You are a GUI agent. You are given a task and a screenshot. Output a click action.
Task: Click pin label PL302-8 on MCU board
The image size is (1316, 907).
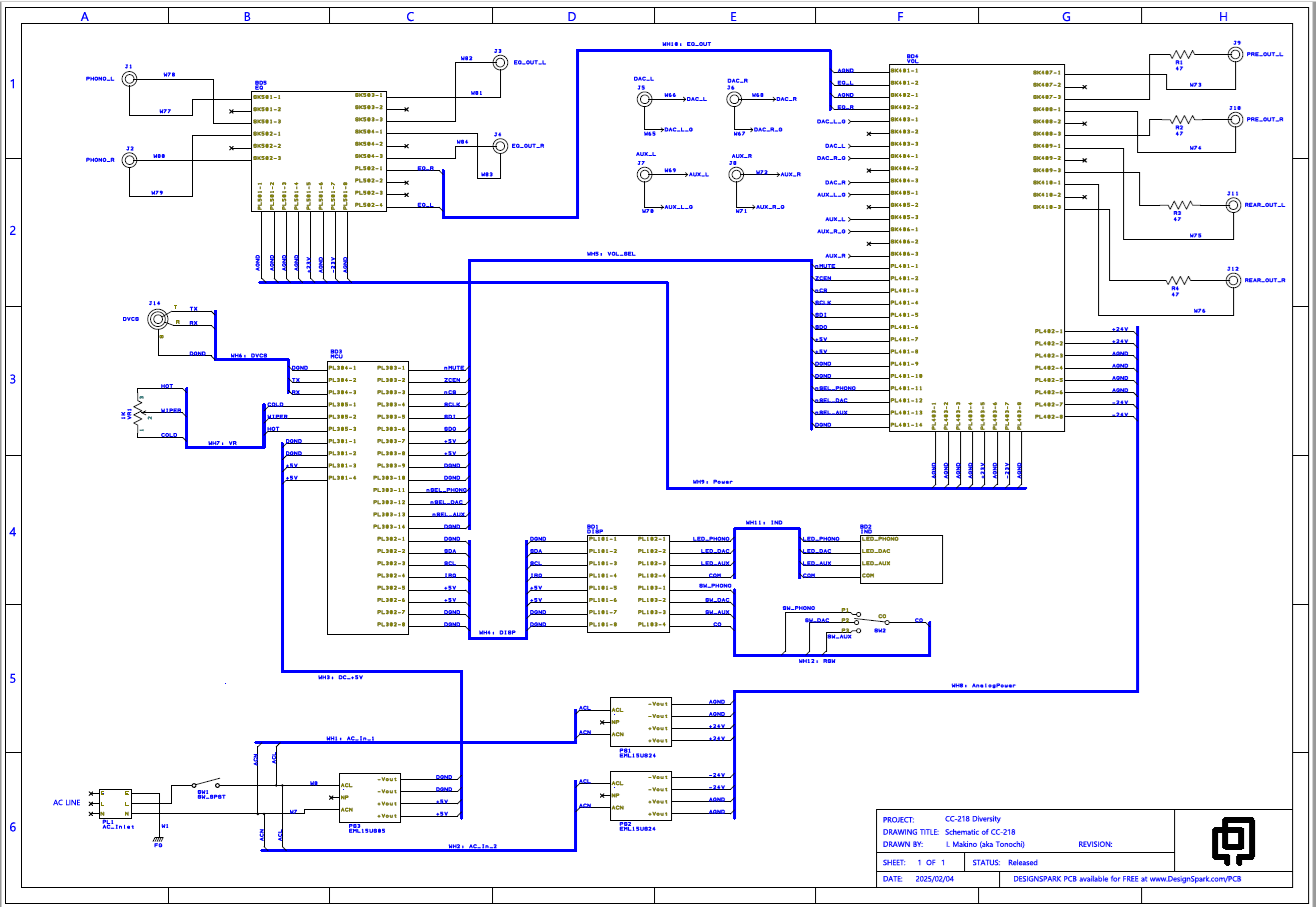coord(391,624)
